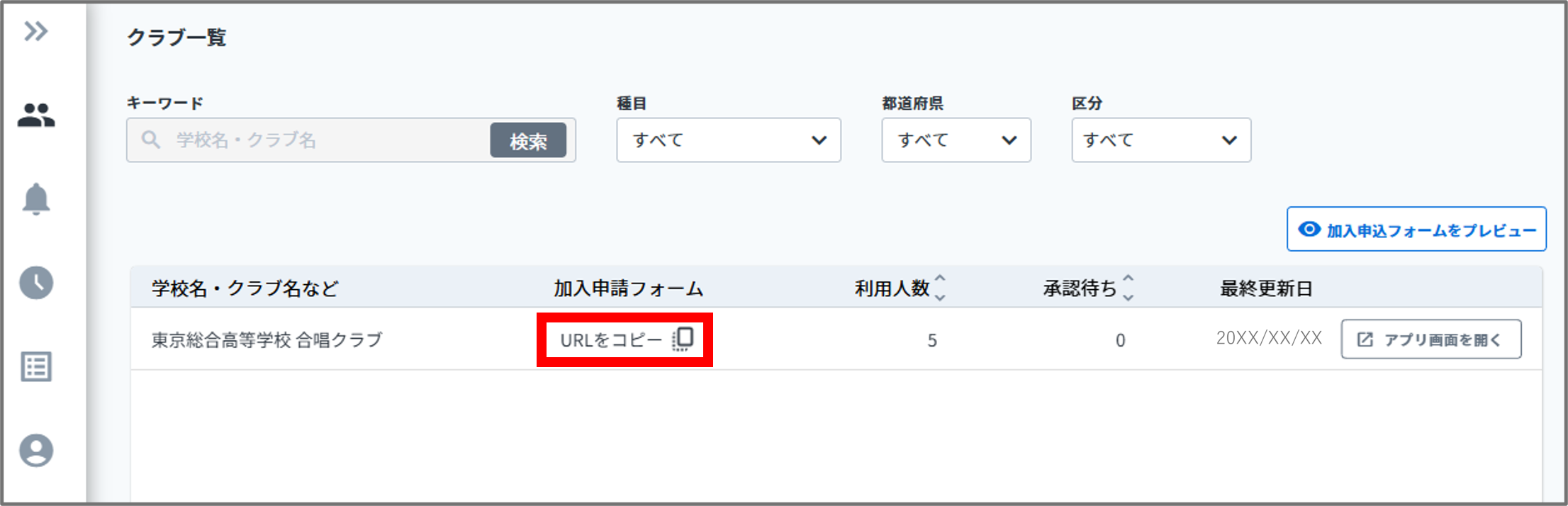Click 加入申込フォームをプレビュー button

[1416, 229]
